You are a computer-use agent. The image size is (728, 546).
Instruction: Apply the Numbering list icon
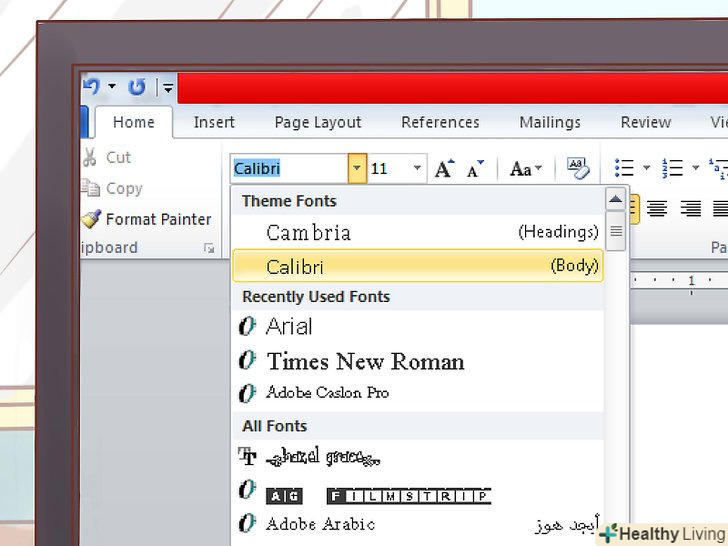click(x=673, y=168)
